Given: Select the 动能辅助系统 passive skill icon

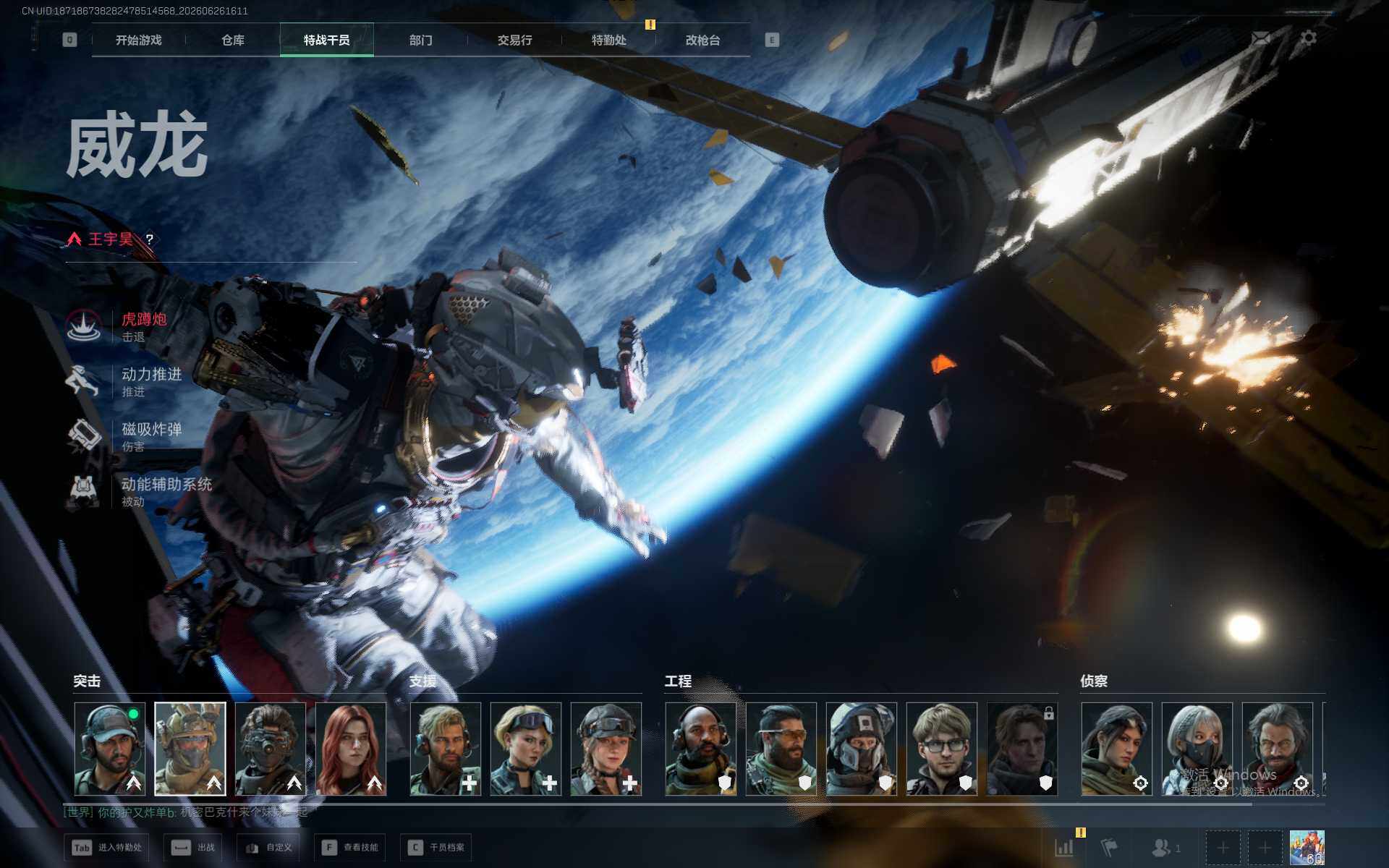Looking at the screenshot, I should [84, 491].
